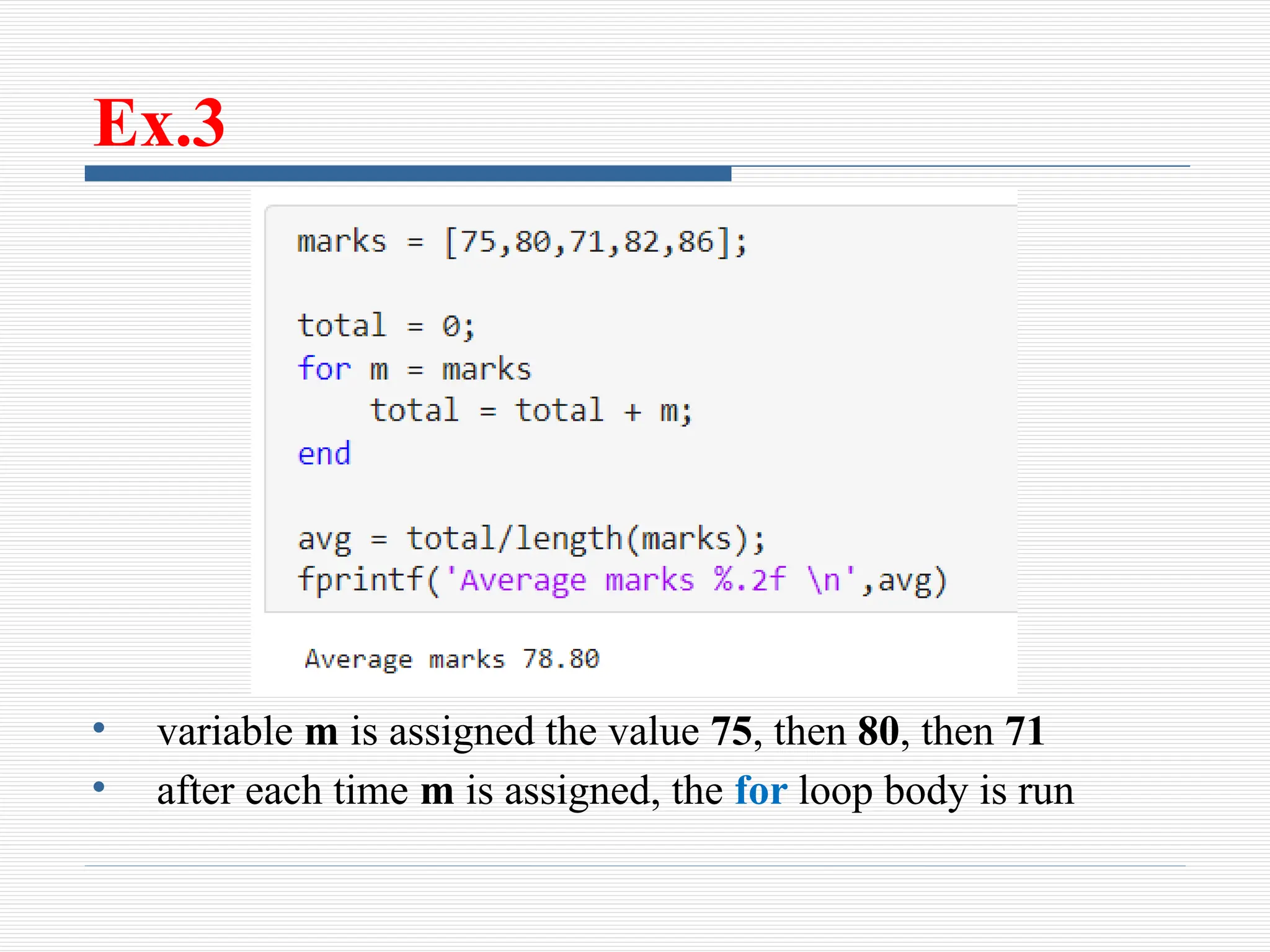1270x952 pixels.
Task: Click bullet text starting "variable m is assigned"
Action: (x=600, y=731)
